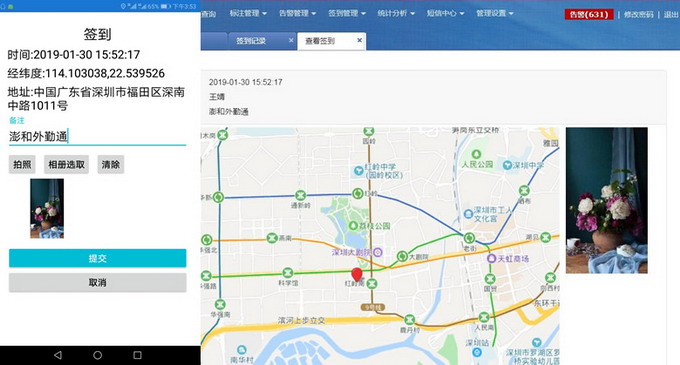Screen dimensions: 680x365
Task: Click the 天虹商场 purple marker icon
Action: pos(491,259)
